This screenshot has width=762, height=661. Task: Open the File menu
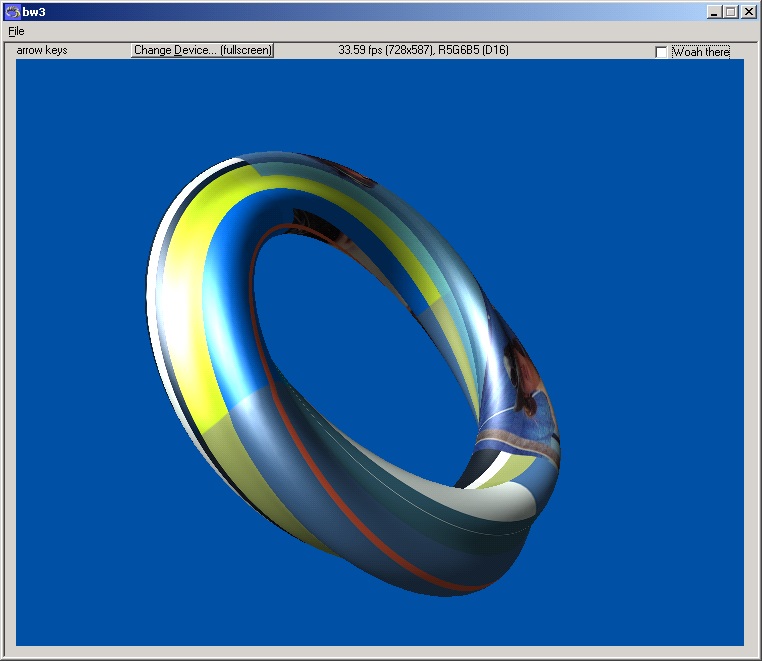tap(16, 31)
